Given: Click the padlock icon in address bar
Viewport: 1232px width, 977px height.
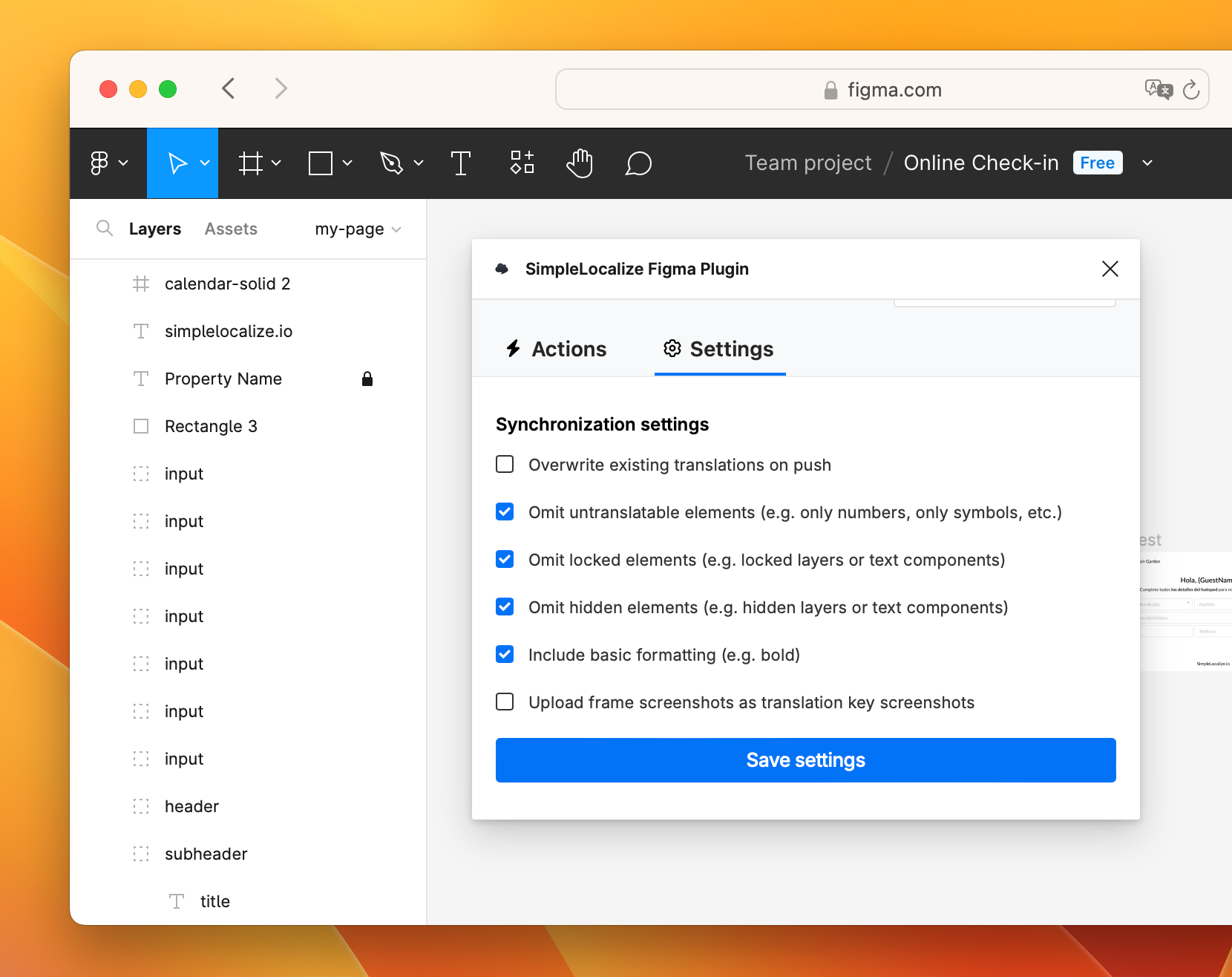Looking at the screenshot, I should [831, 90].
